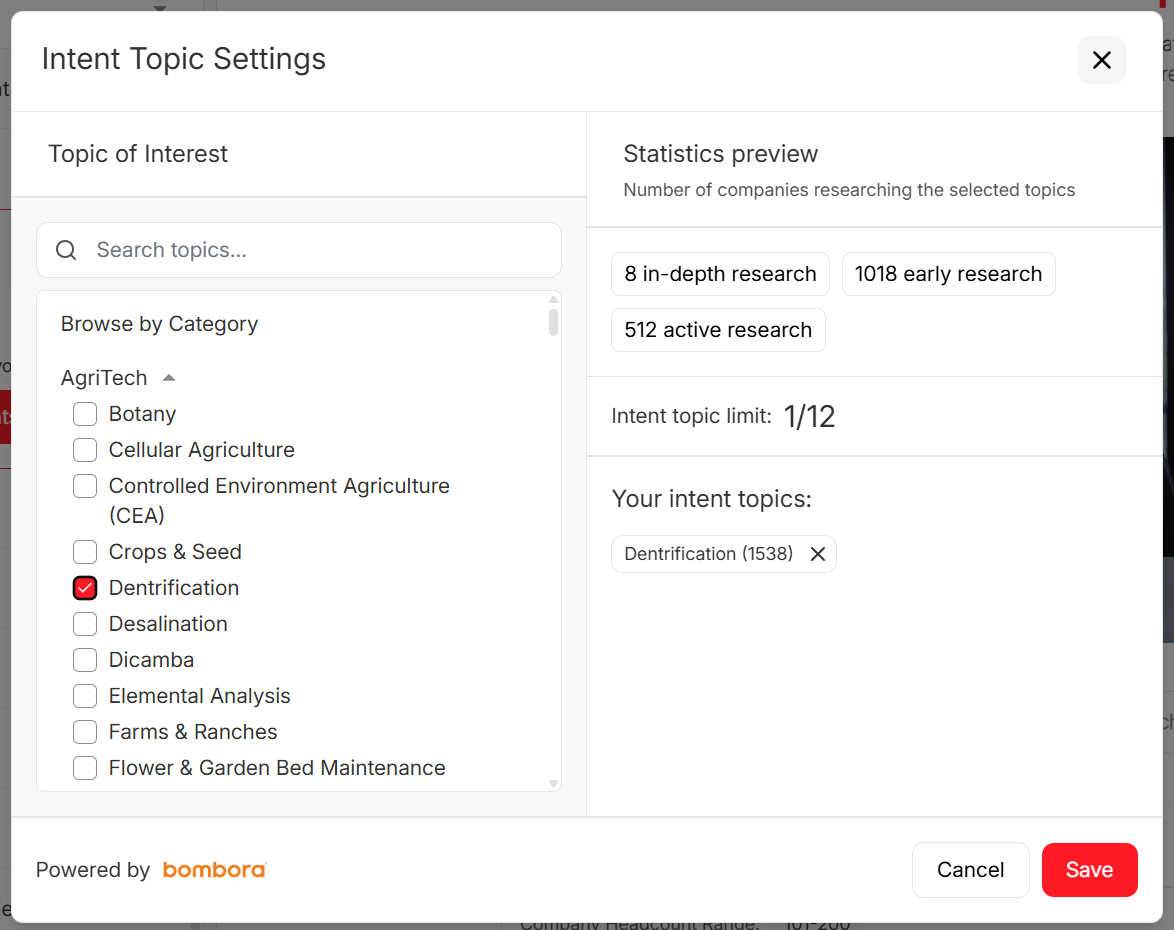Uncheck the Dentrification checkbox

pyautogui.click(x=85, y=588)
